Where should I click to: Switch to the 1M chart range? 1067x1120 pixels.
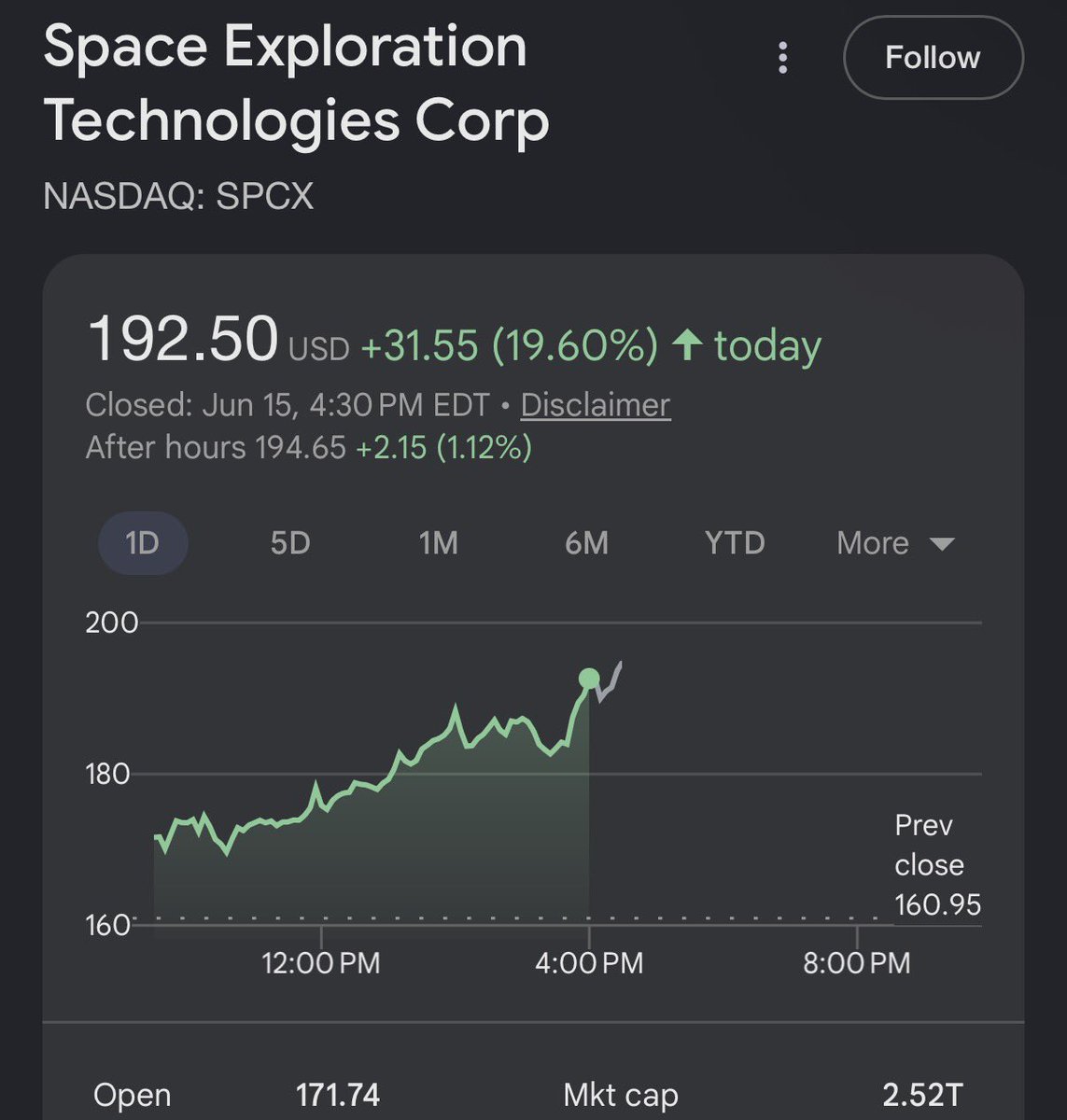(439, 542)
